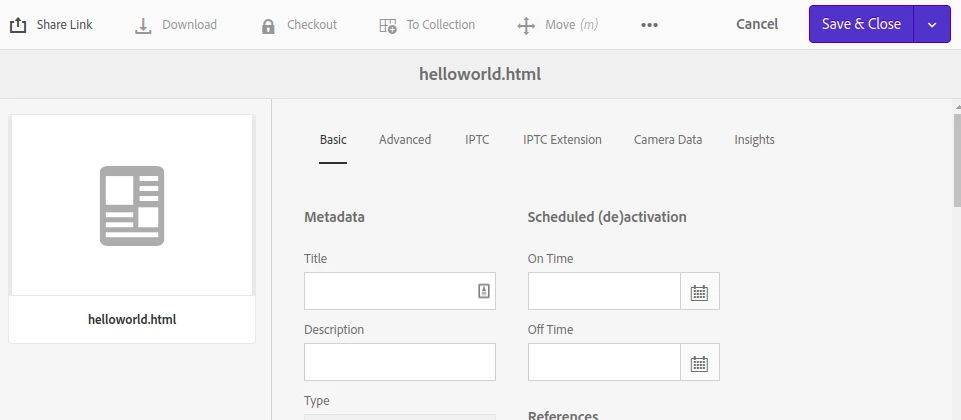The height and width of the screenshot is (420, 961).
Task: Switch to the Advanced tab
Action: (x=405, y=140)
